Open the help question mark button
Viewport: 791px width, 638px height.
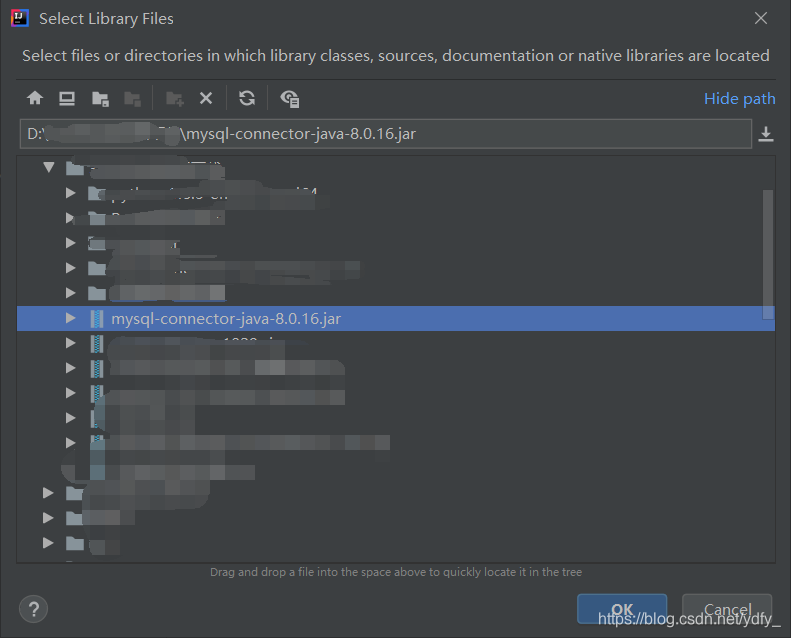pos(33,609)
